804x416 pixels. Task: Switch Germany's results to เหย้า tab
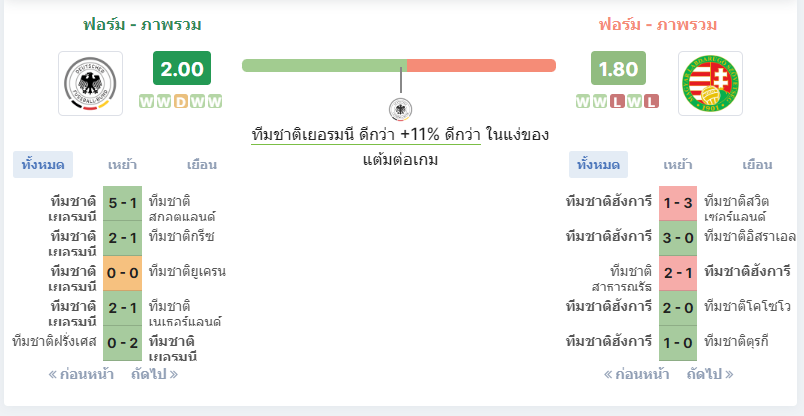[x=123, y=165]
